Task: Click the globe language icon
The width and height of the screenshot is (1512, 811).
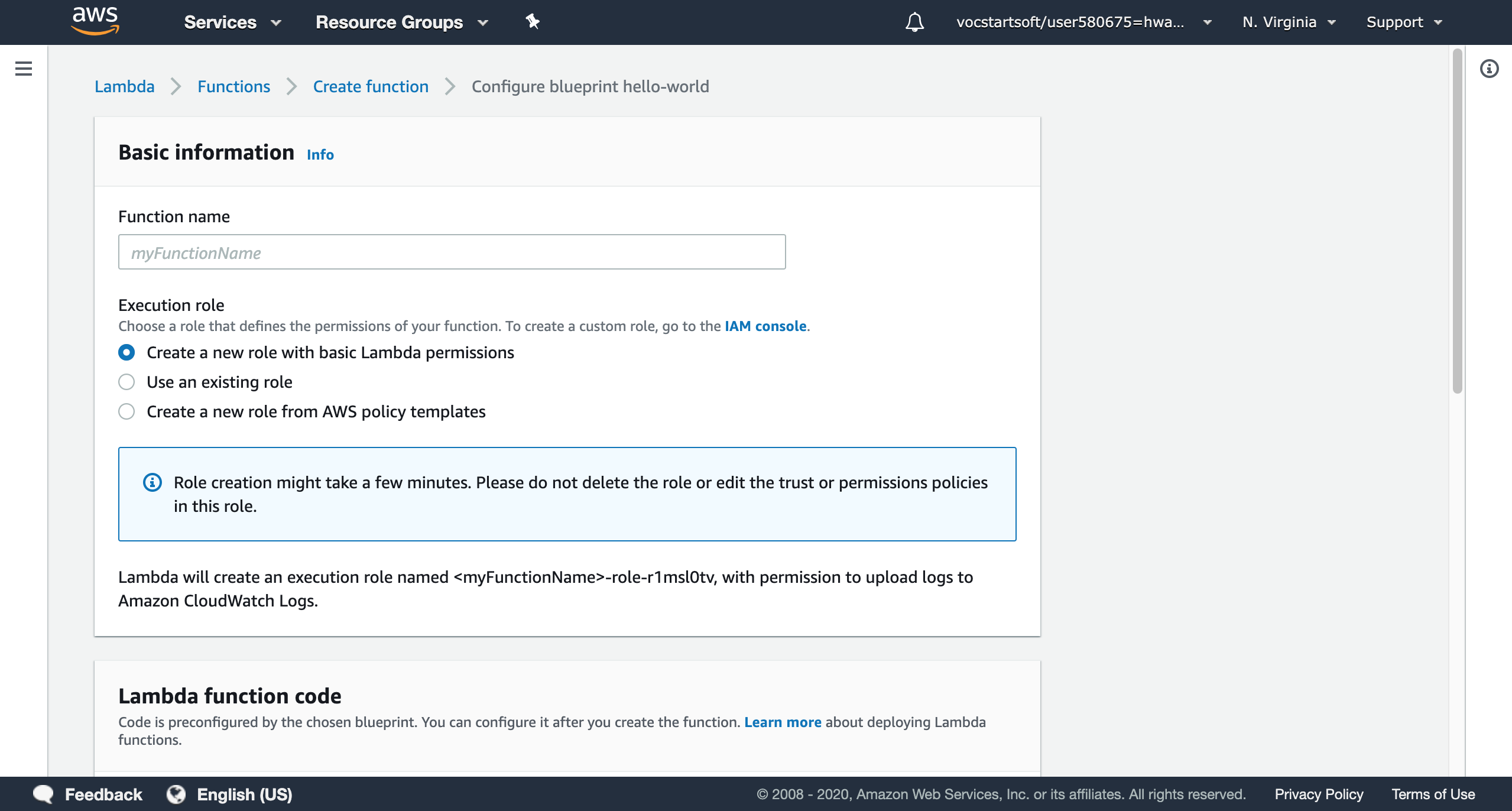Action: [x=176, y=794]
